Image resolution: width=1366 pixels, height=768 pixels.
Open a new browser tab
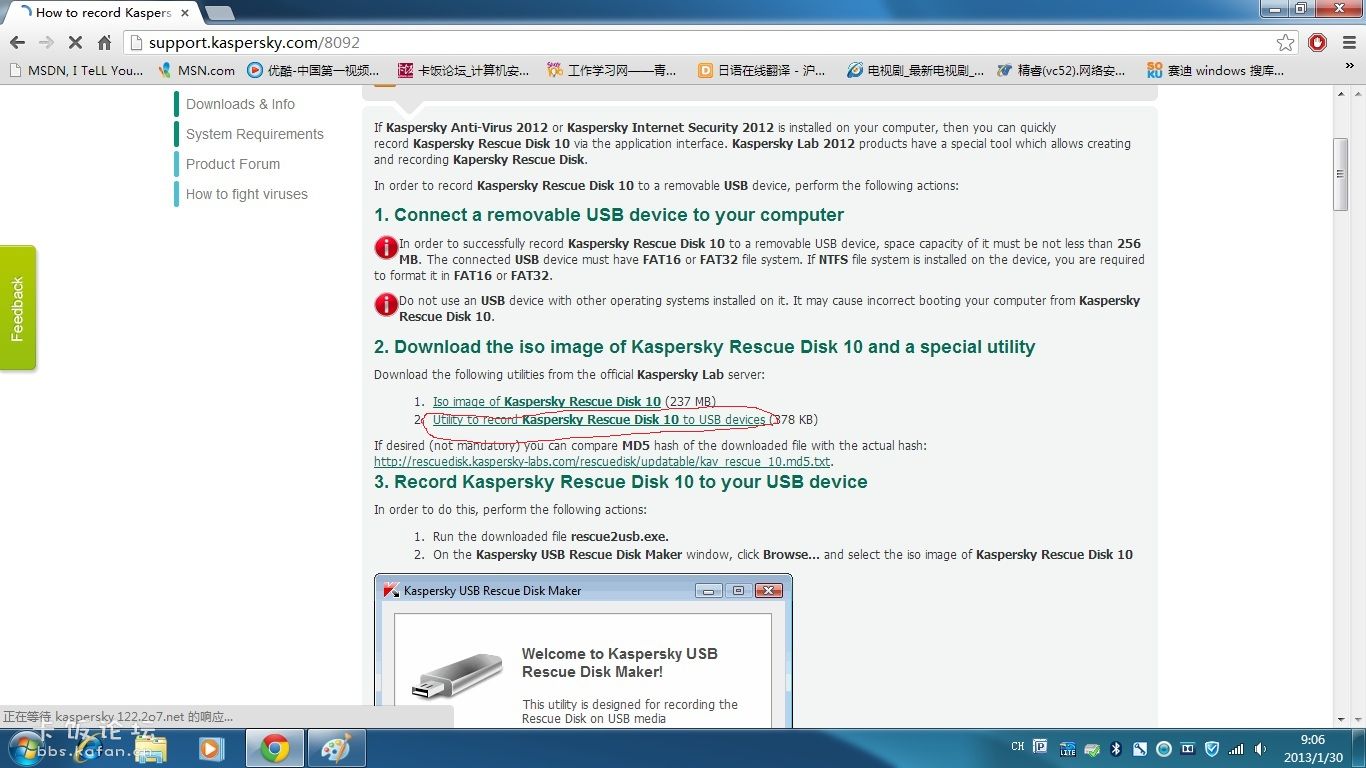219,13
